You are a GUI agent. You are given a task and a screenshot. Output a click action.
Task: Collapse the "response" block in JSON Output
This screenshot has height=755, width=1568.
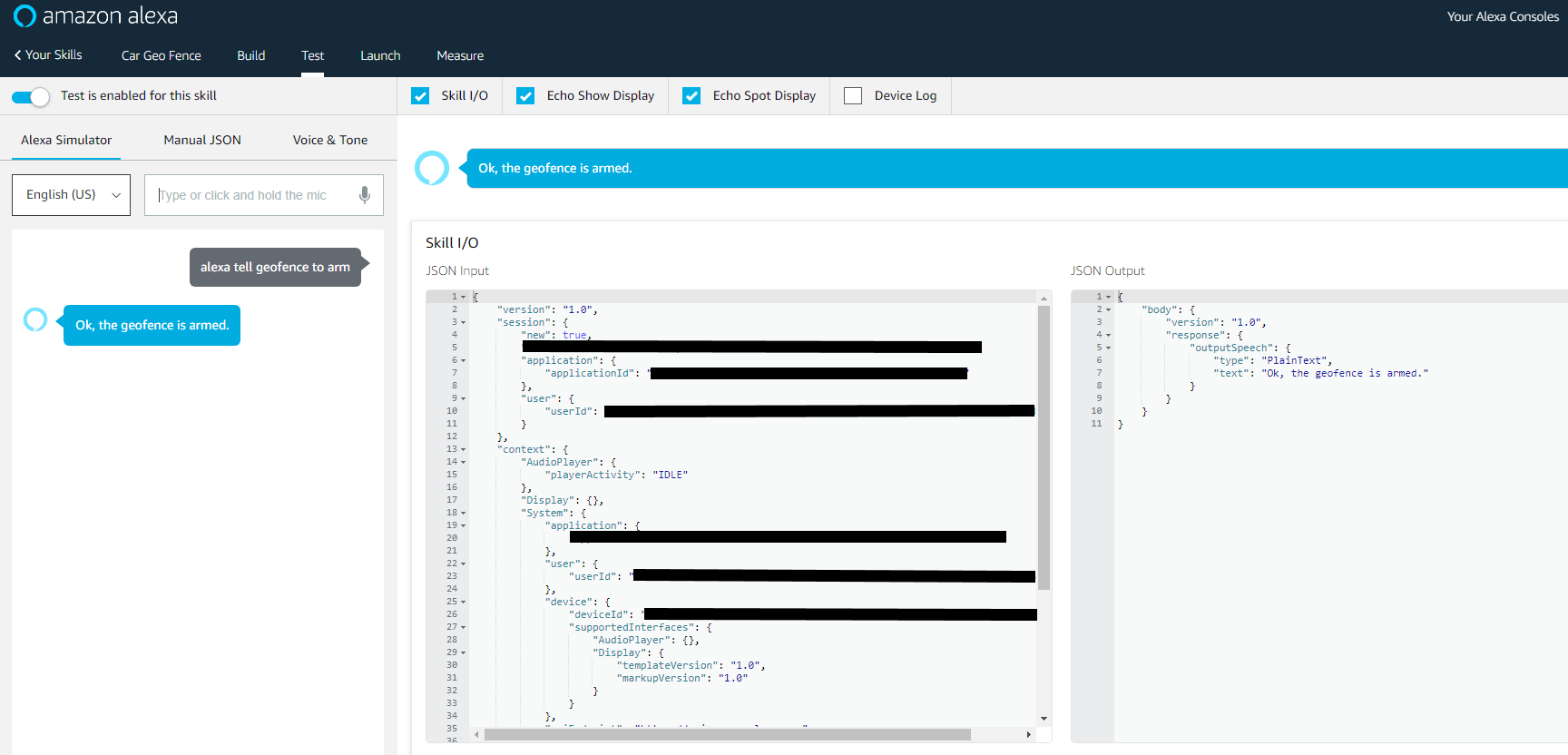[1108, 335]
